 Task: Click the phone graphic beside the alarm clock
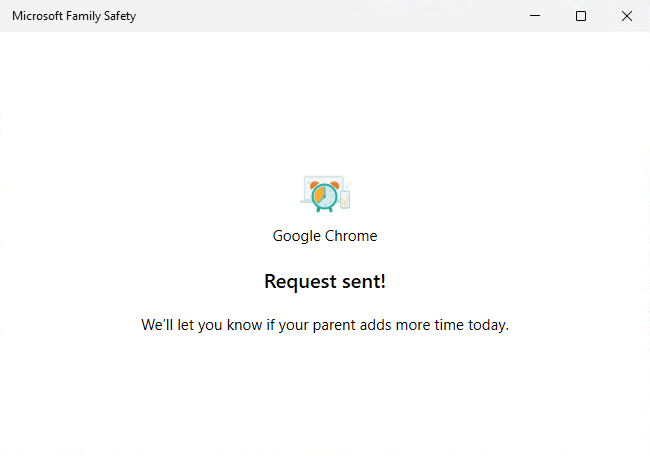pyautogui.click(x=345, y=199)
